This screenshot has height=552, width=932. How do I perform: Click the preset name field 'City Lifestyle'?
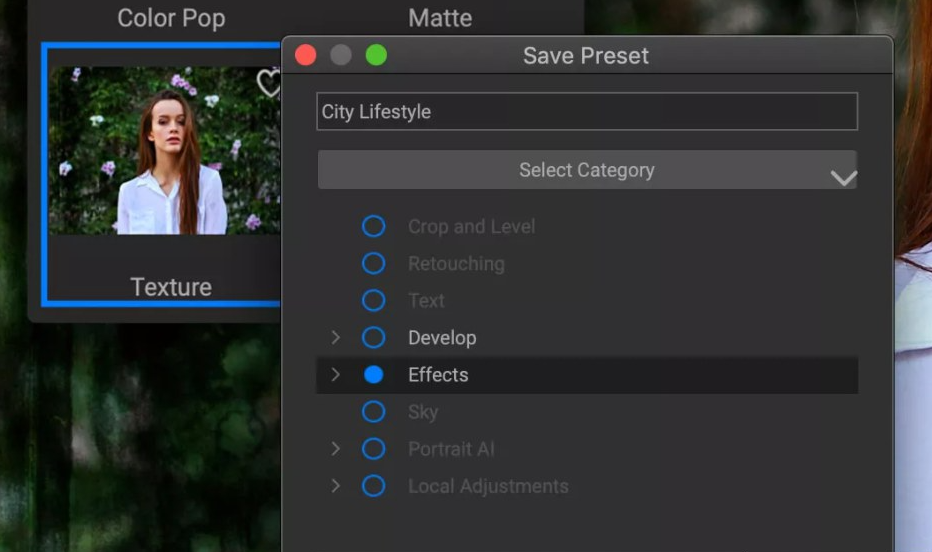[587, 111]
